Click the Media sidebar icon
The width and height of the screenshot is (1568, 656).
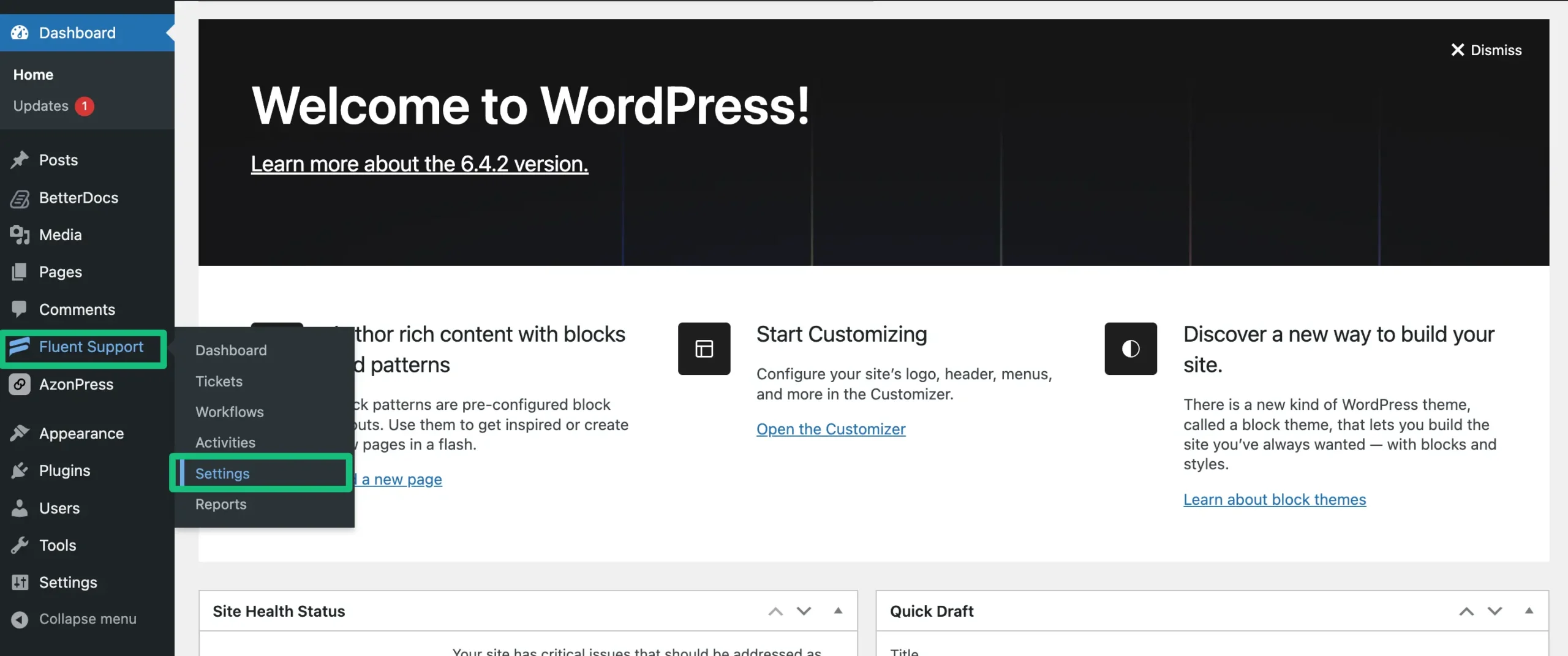click(x=20, y=235)
